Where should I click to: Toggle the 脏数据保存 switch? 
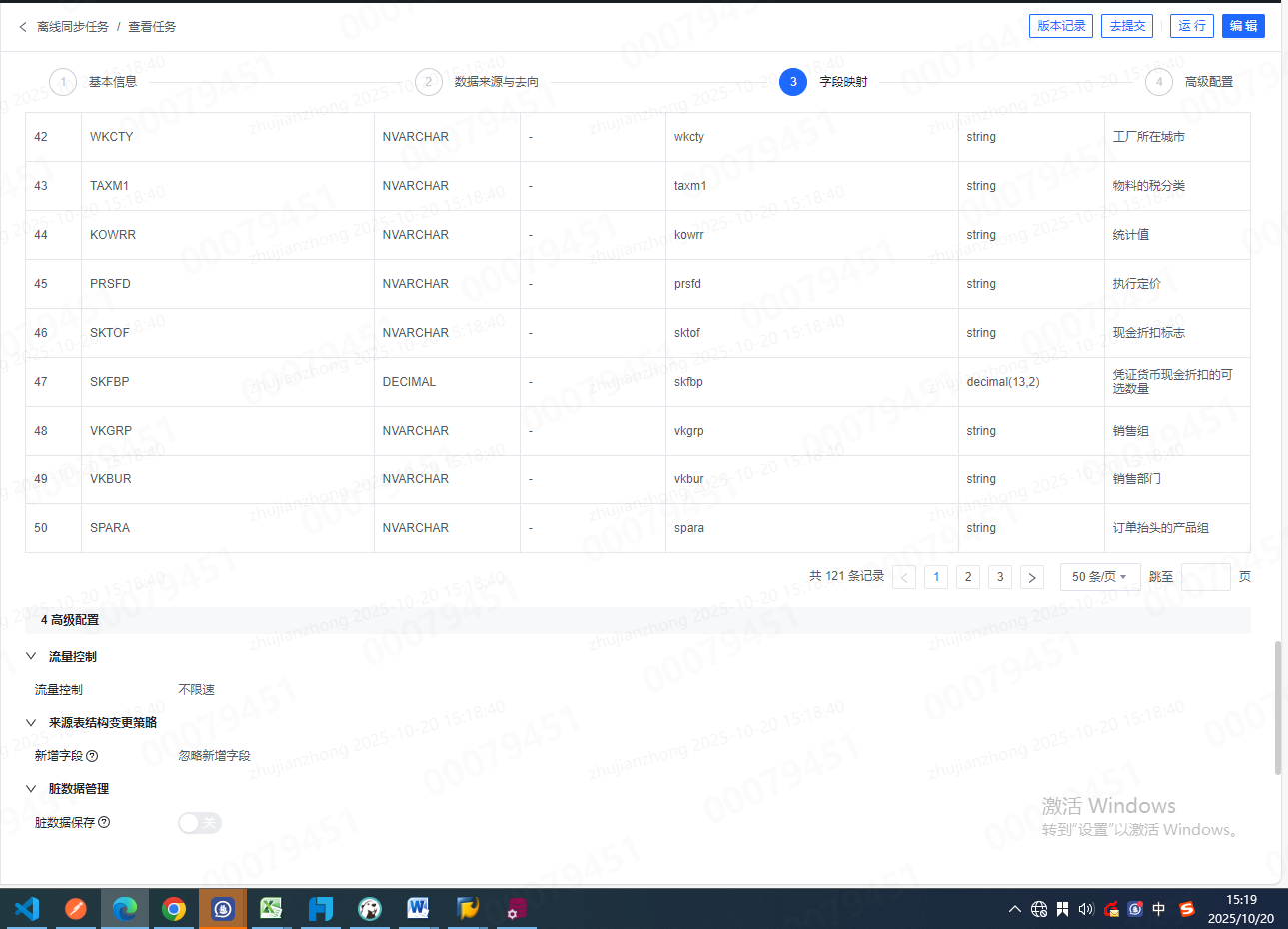tap(199, 823)
